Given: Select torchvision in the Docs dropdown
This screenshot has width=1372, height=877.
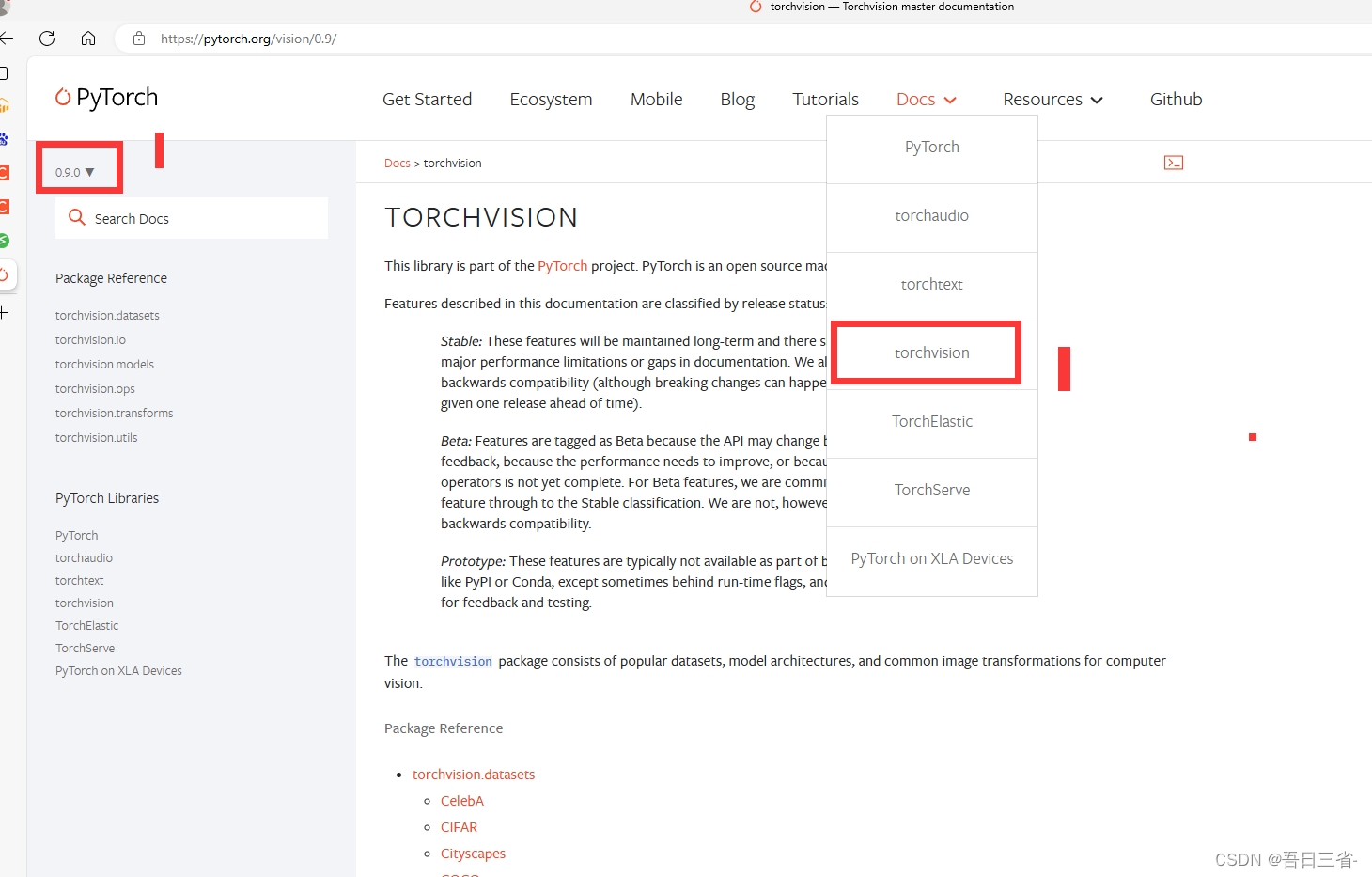Looking at the screenshot, I should coord(932,353).
